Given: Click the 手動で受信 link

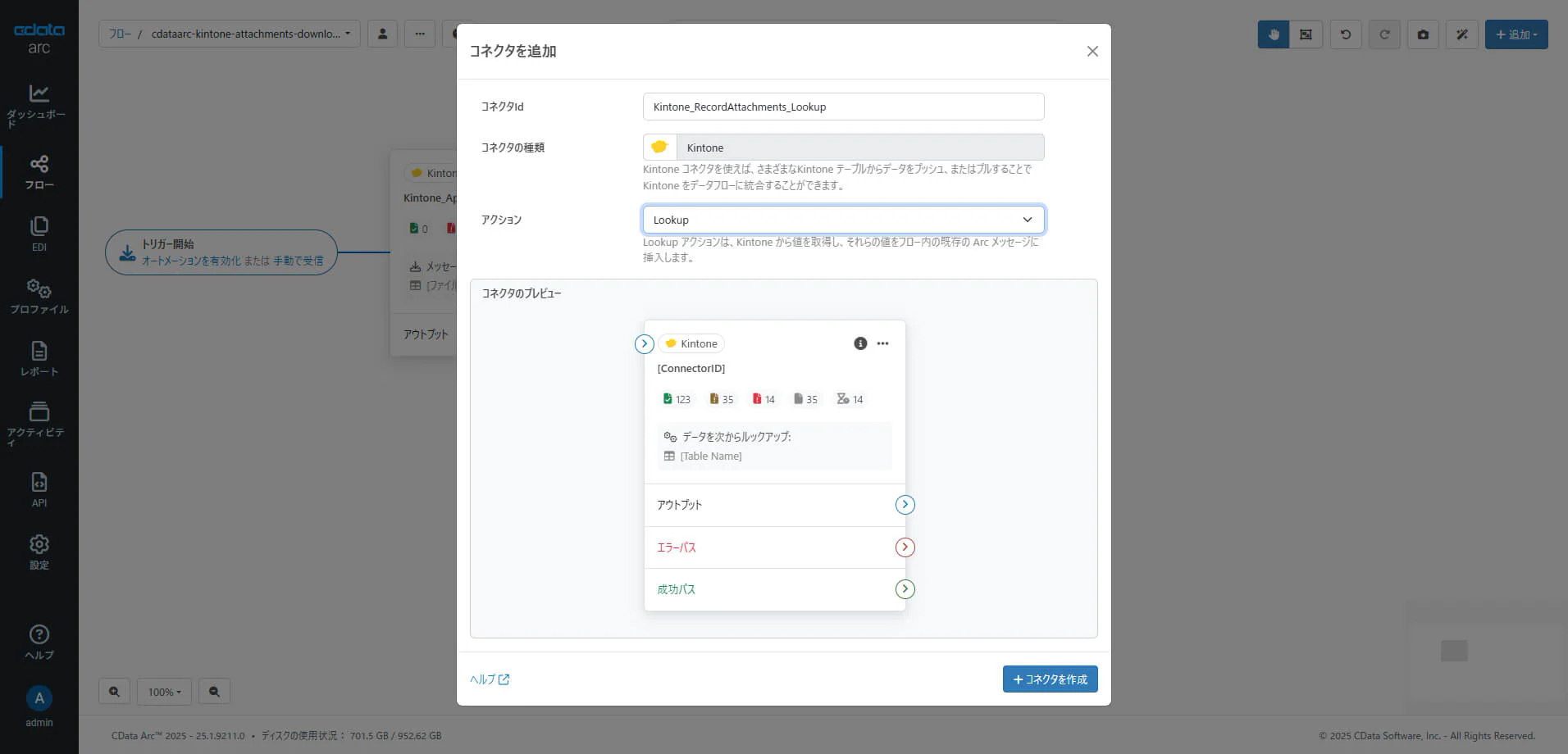Looking at the screenshot, I should click(x=299, y=261).
